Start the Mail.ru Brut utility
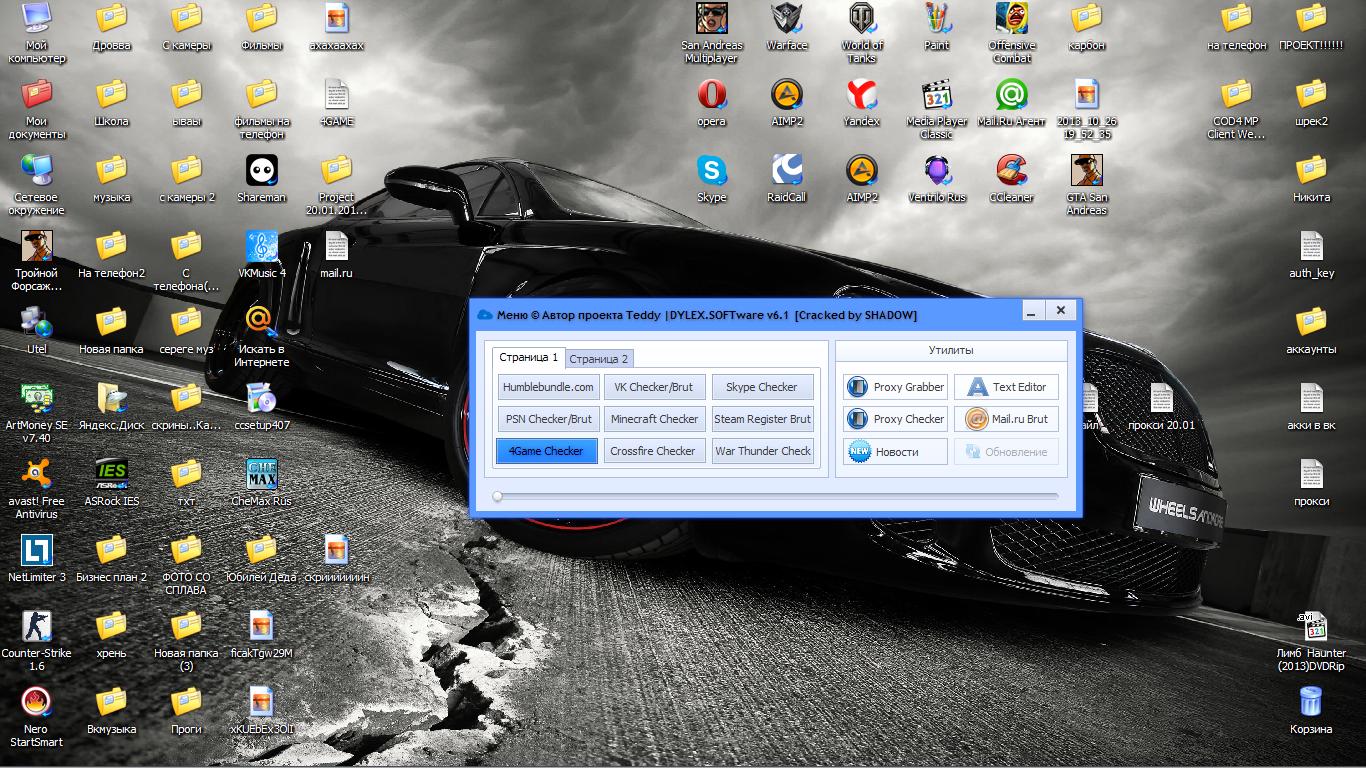This screenshot has height=768, width=1366. (x=1006, y=419)
